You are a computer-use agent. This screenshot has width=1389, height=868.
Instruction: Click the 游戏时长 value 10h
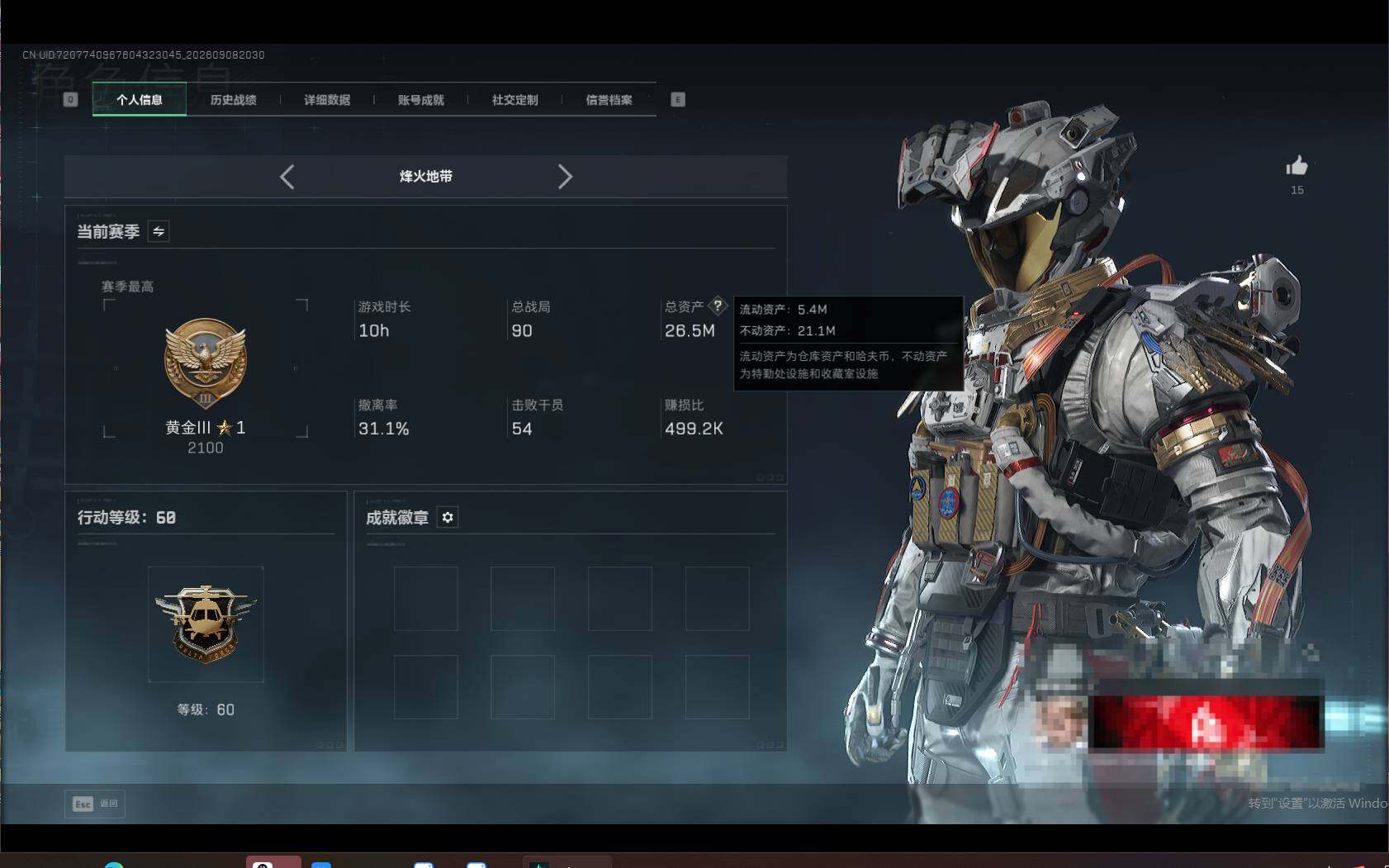tap(374, 331)
